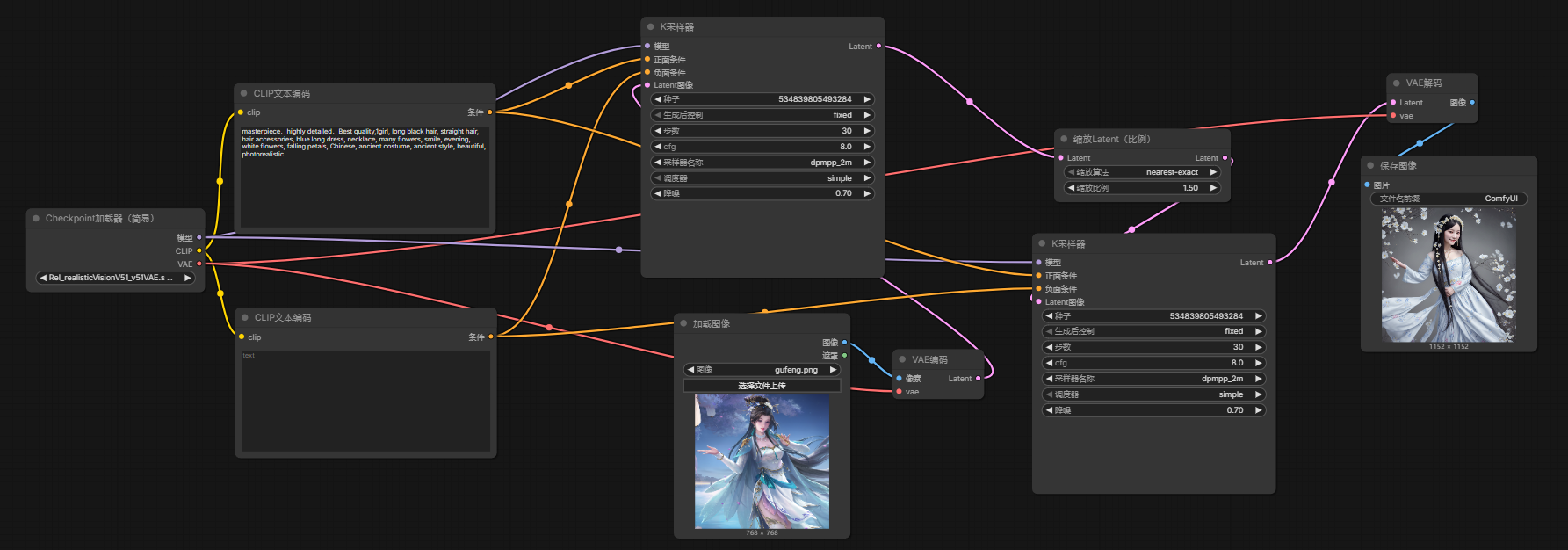Viewport: 1568px width, 550px height.
Task: Click 模型 input port on K采样器 feeding VAE解码
Action: coord(1038,263)
